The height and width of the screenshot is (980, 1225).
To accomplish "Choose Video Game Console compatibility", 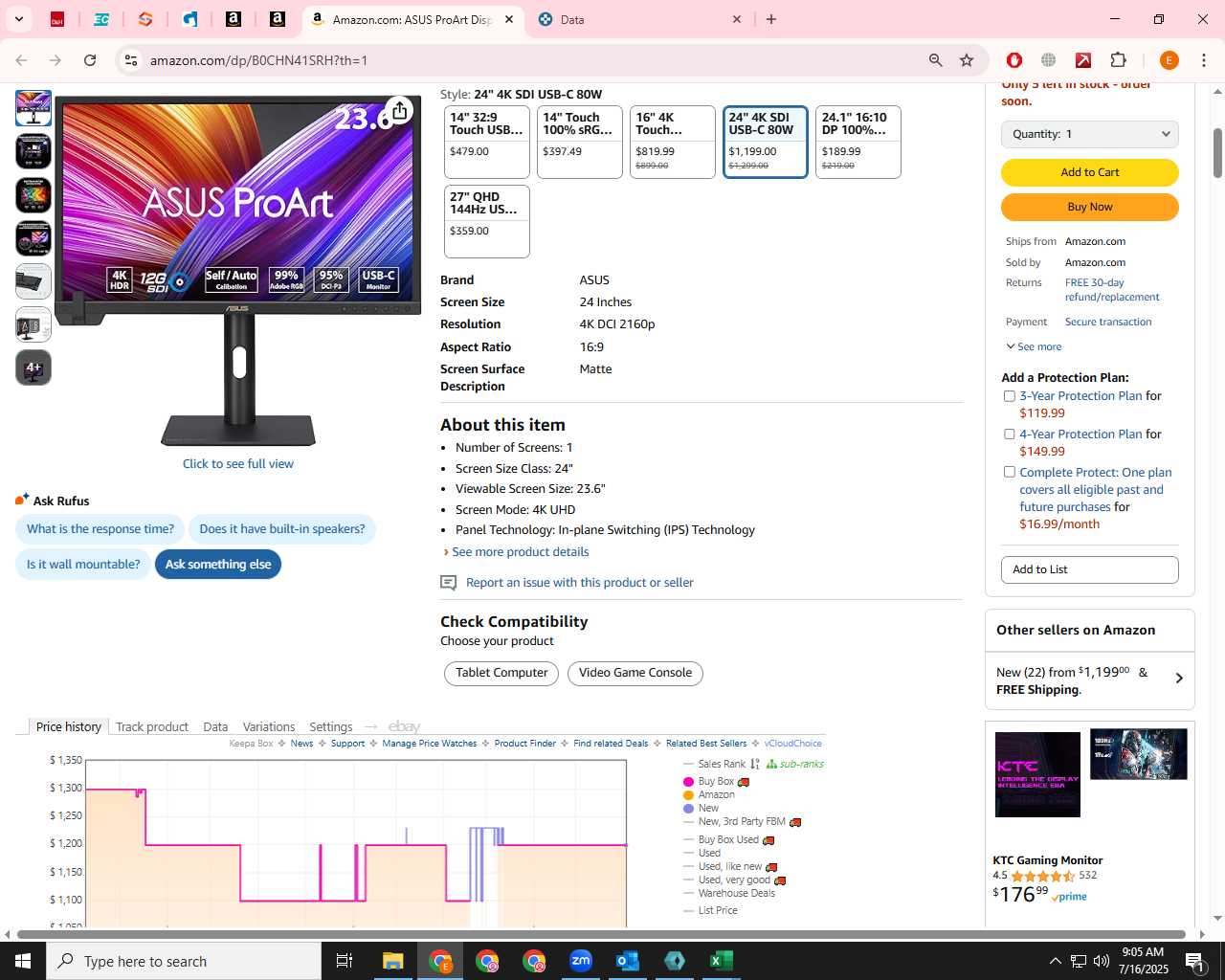I will tap(635, 674).
